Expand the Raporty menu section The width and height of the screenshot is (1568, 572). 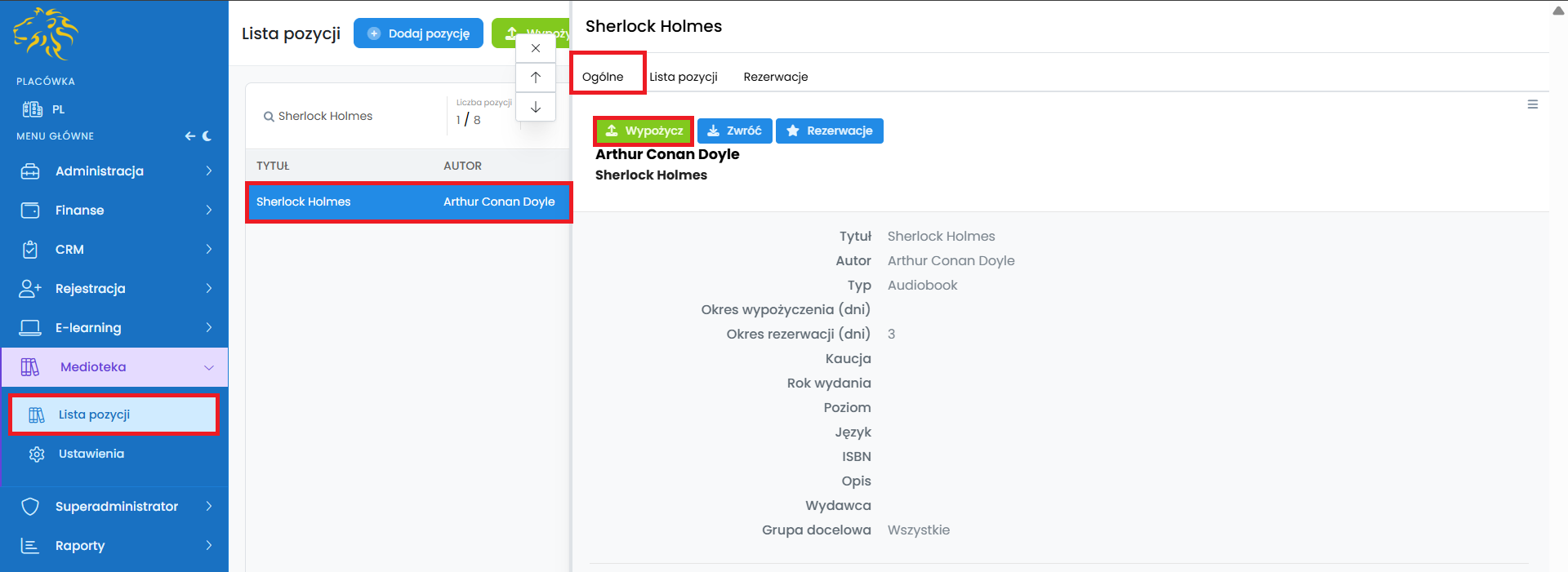(114, 546)
